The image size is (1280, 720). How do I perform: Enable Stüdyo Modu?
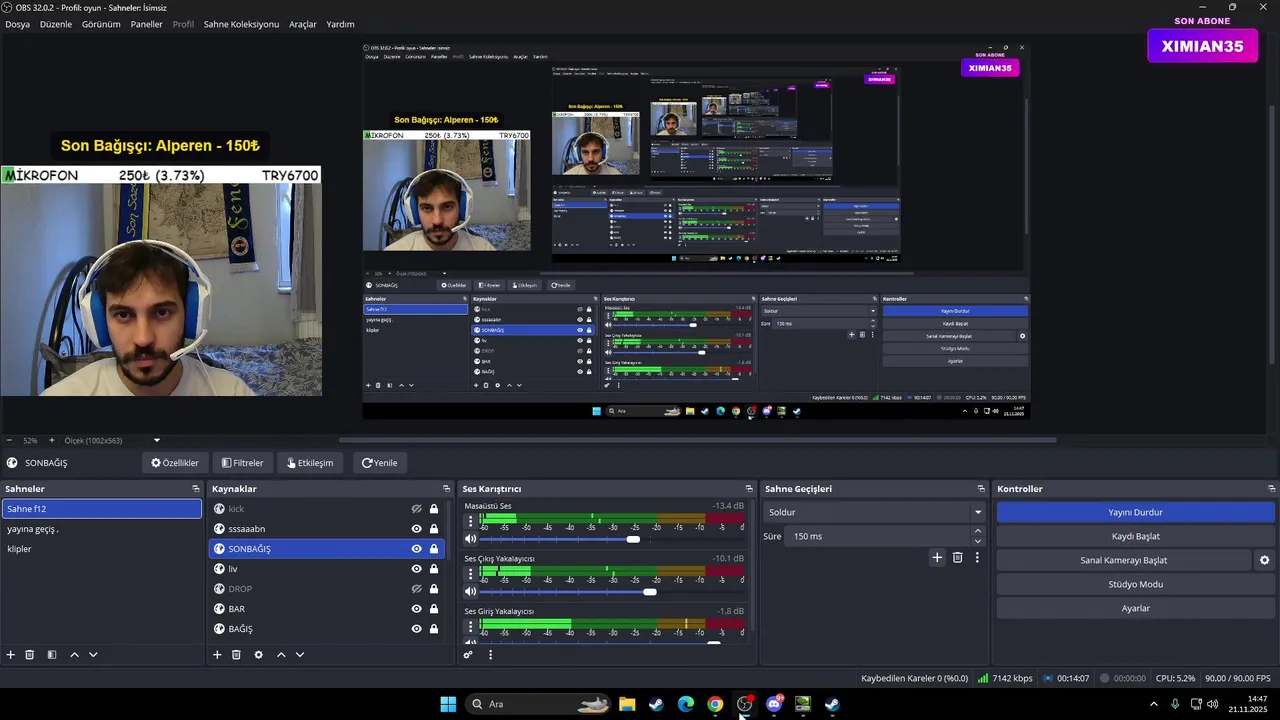pyautogui.click(x=1135, y=584)
